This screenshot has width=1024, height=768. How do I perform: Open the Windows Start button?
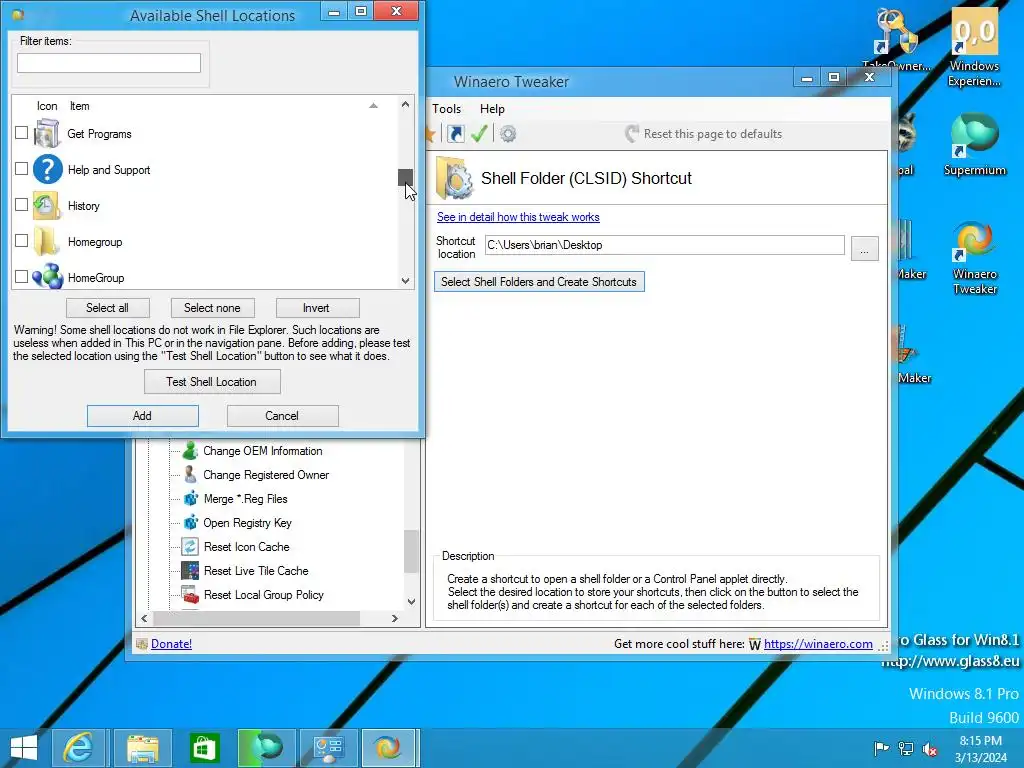24,748
